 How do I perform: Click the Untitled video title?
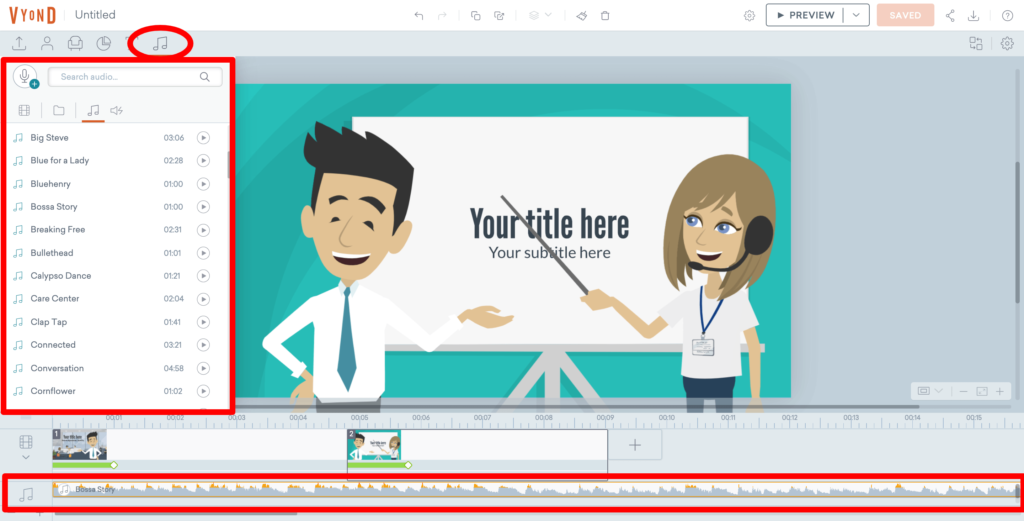pyautogui.click(x=95, y=14)
